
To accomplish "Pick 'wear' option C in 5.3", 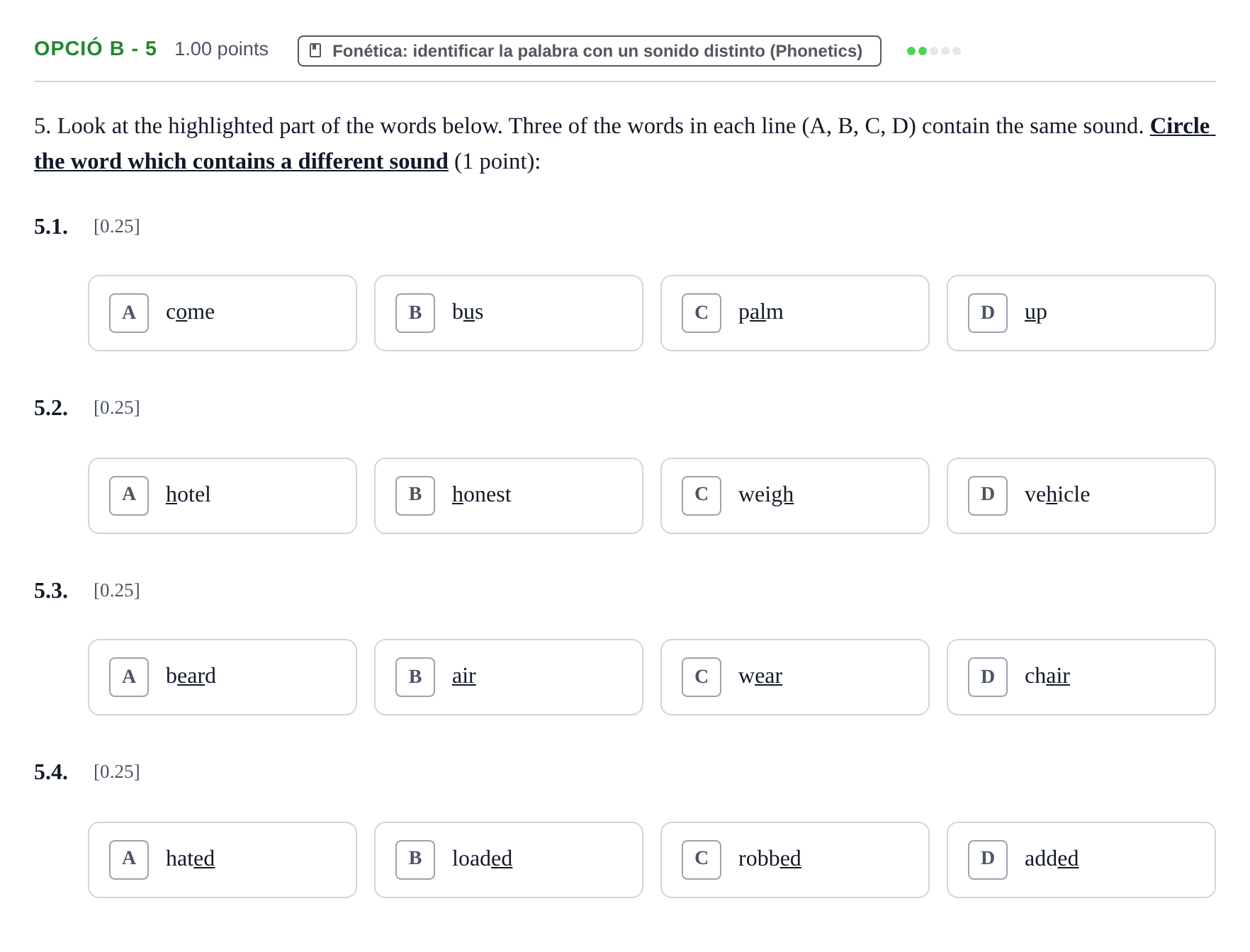I will (795, 677).
